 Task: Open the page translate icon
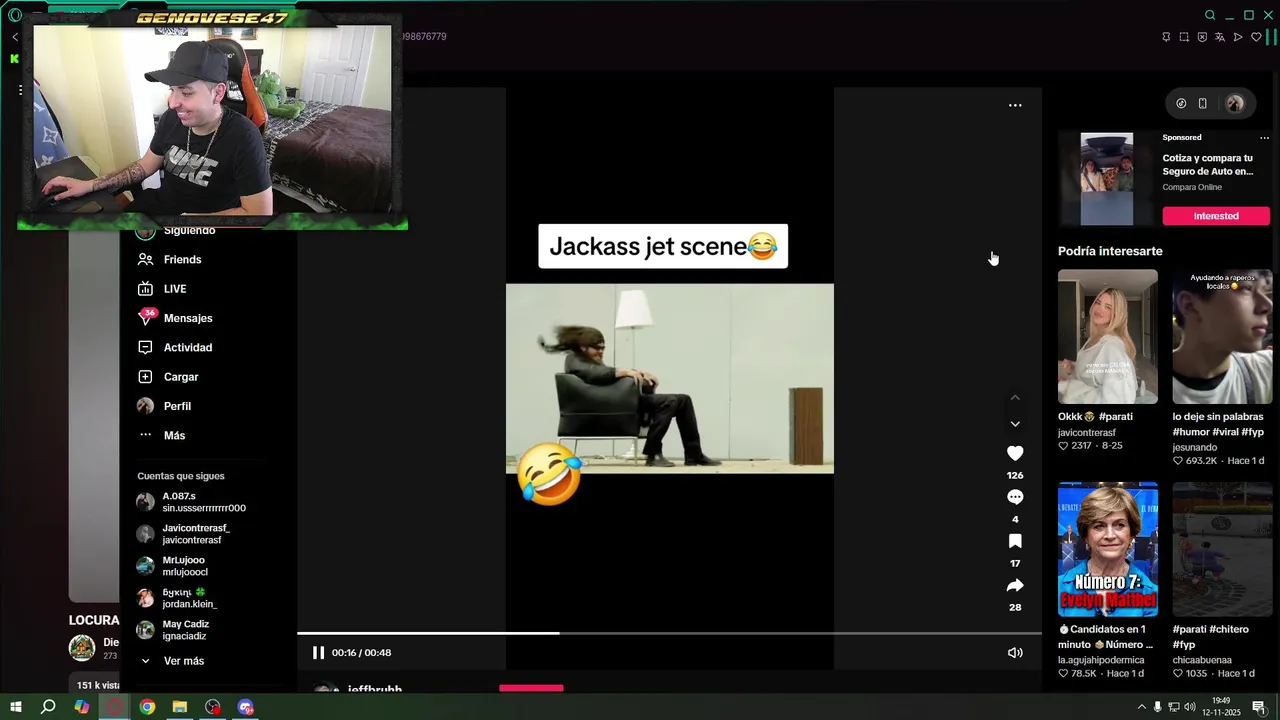pos(1219,37)
